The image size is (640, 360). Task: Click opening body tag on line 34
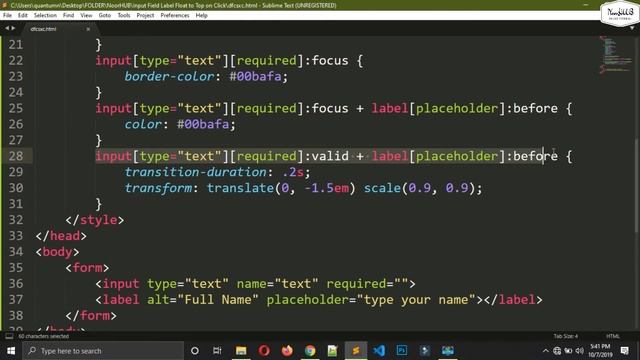coord(57,252)
